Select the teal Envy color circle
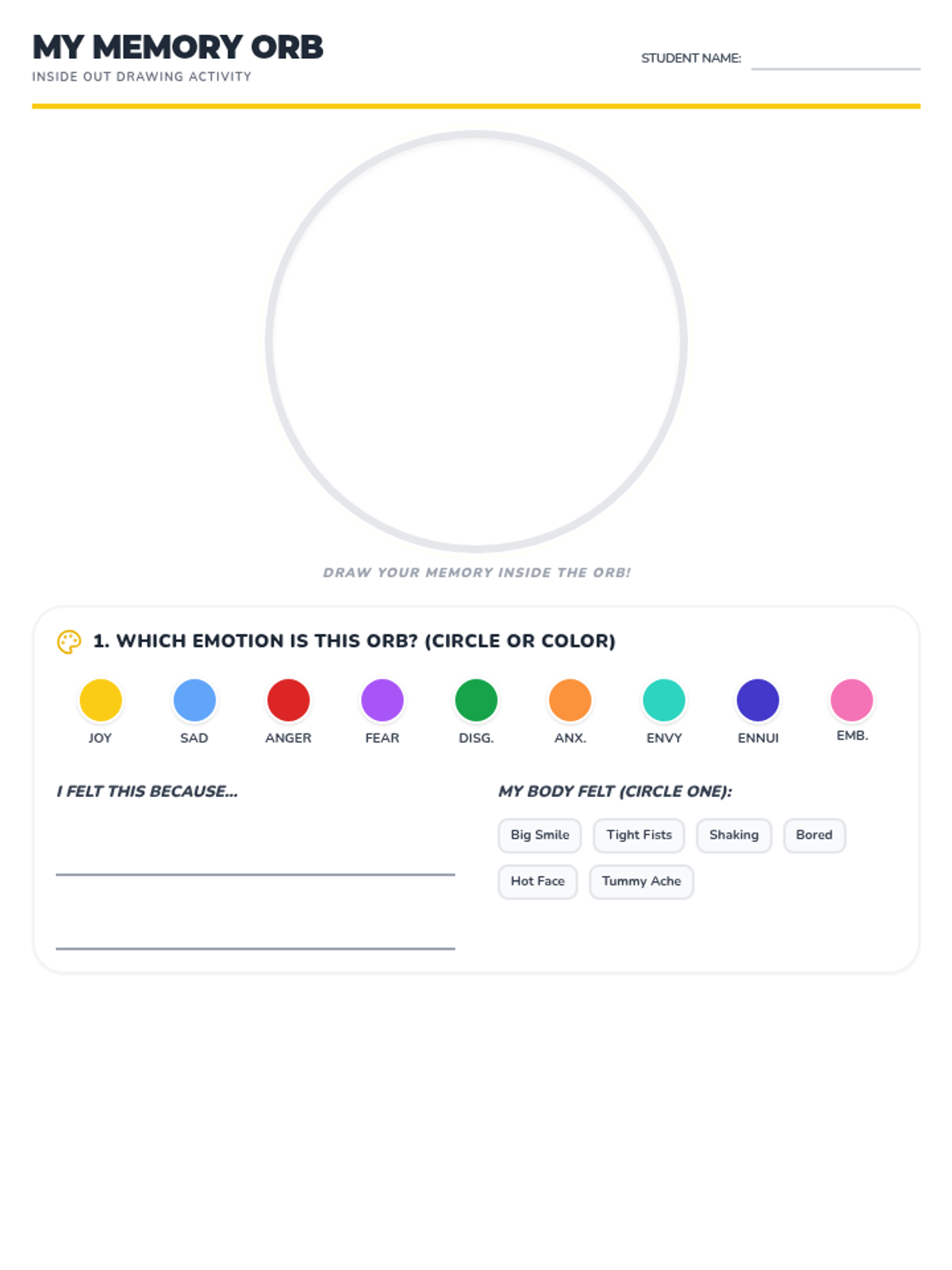 tap(664, 700)
